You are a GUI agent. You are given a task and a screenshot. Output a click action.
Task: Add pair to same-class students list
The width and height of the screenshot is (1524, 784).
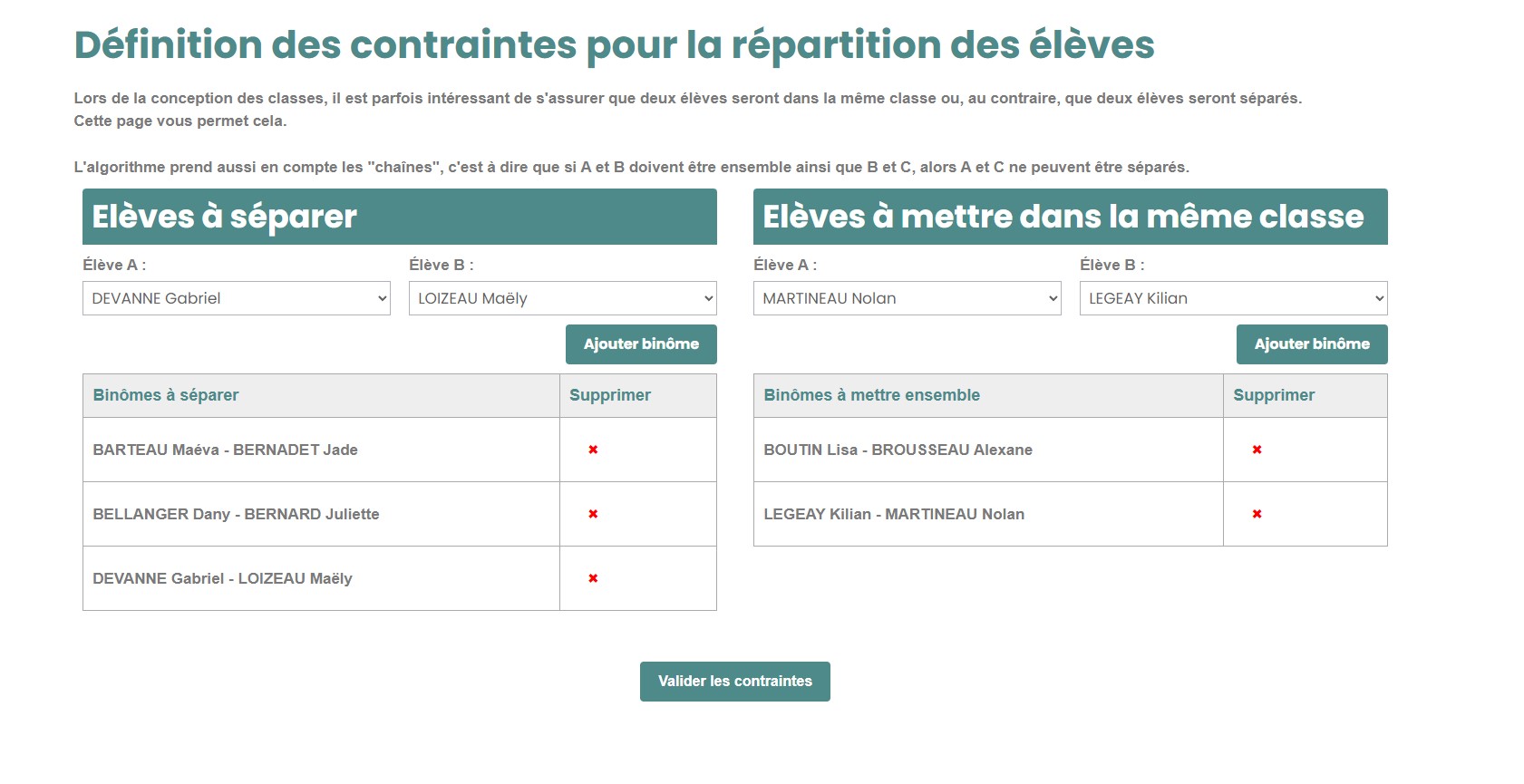point(1311,344)
